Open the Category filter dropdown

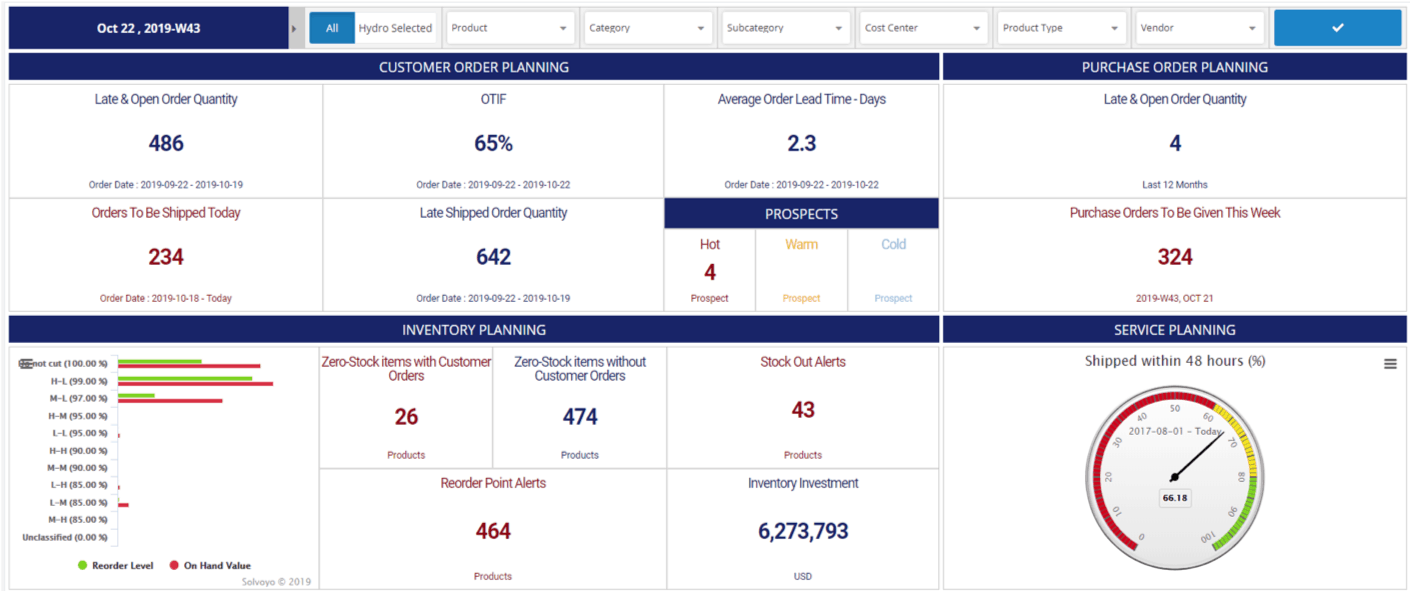647,27
